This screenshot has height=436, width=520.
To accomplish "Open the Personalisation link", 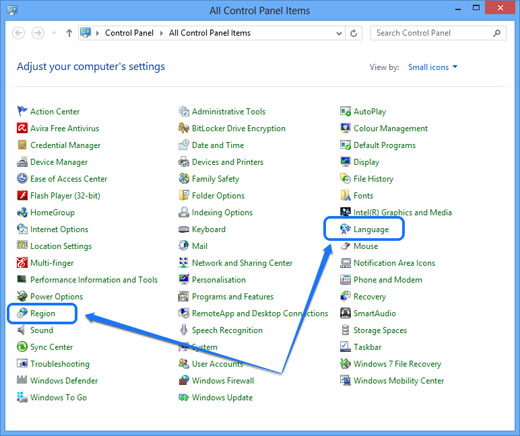I will [x=219, y=280].
